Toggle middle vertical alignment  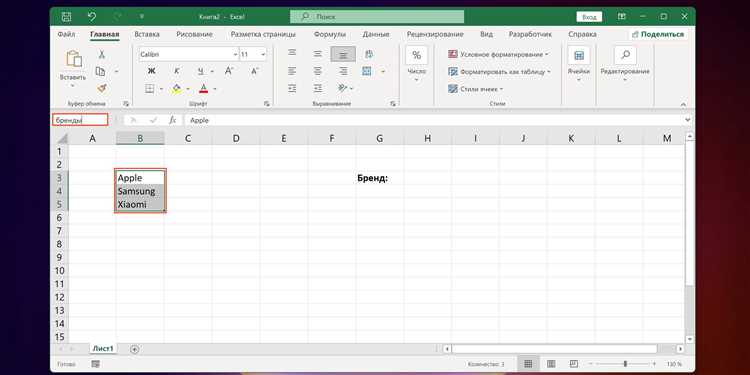318,54
